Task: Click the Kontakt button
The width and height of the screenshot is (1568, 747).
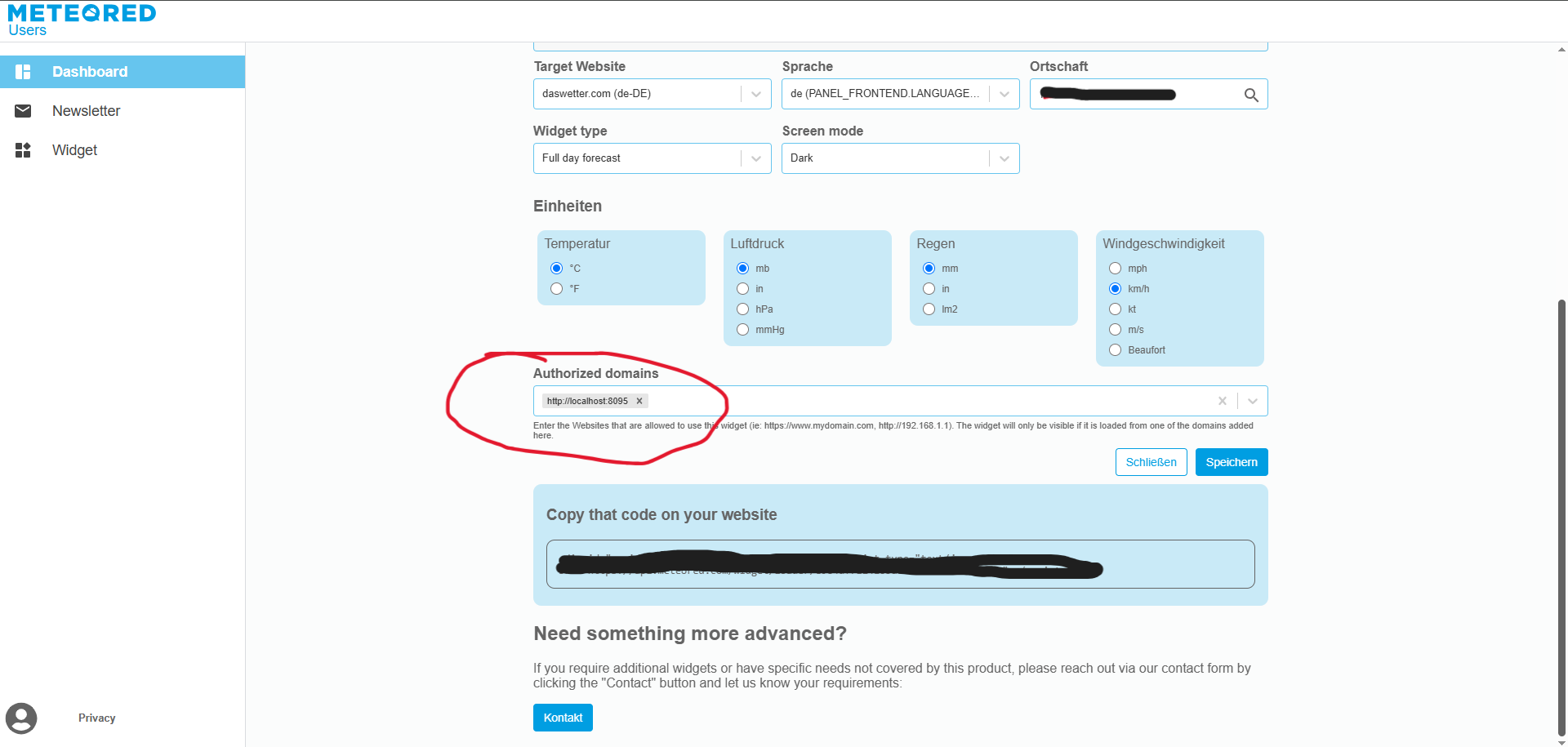Action: (563, 718)
